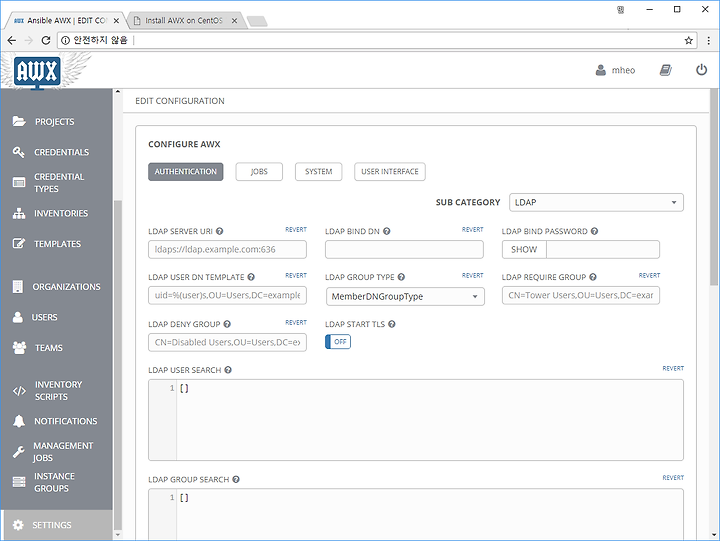Open the Teams group icon
The width and height of the screenshot is (720, 541).
click(19, 348)
